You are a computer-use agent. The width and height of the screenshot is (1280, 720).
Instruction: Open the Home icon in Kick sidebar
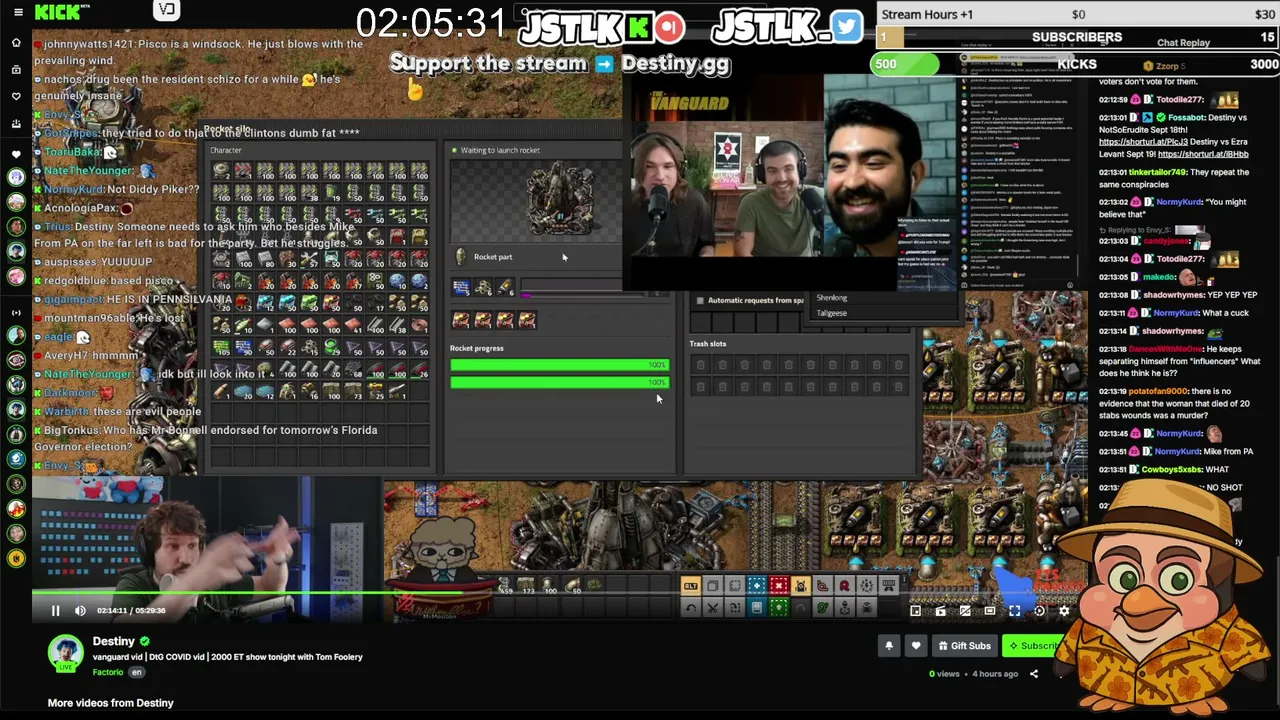pyautogui.click(x=16, y=43)
